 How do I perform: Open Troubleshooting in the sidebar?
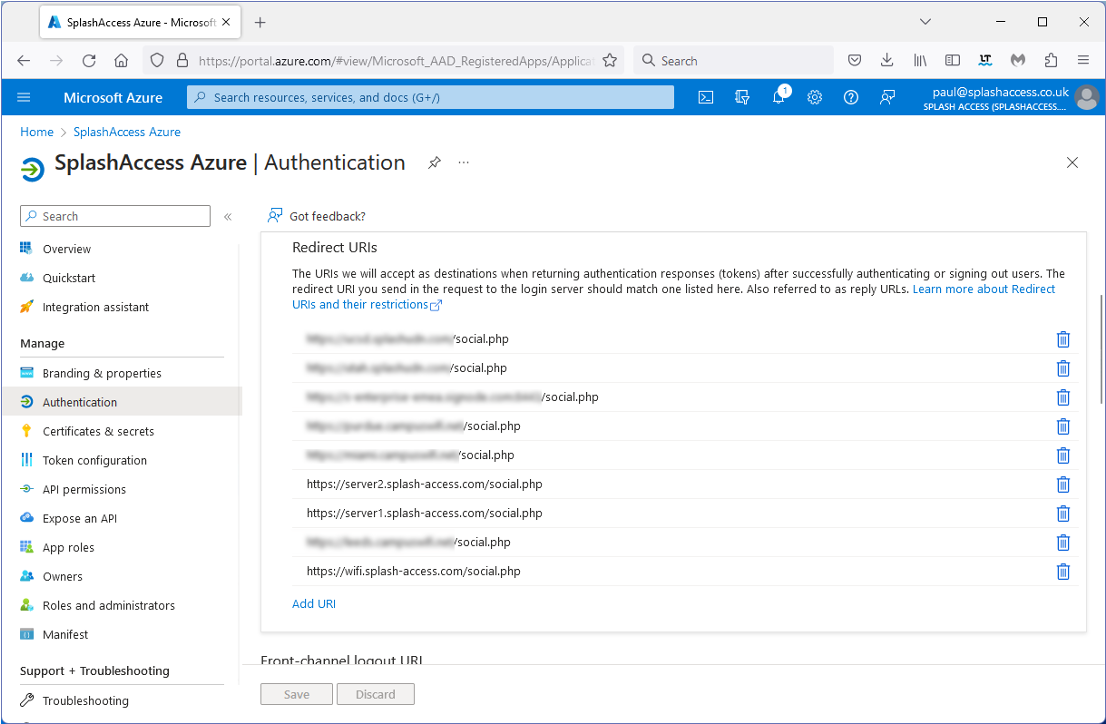point(85,701)
